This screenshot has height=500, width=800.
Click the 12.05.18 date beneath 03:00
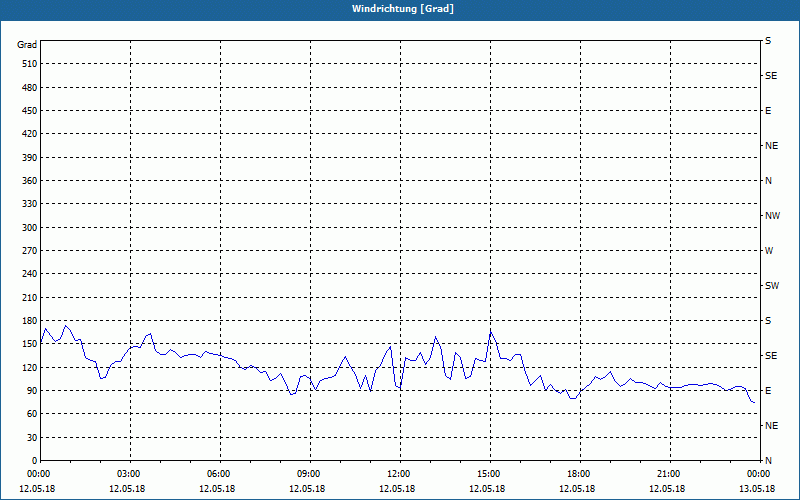click(127, 489)
